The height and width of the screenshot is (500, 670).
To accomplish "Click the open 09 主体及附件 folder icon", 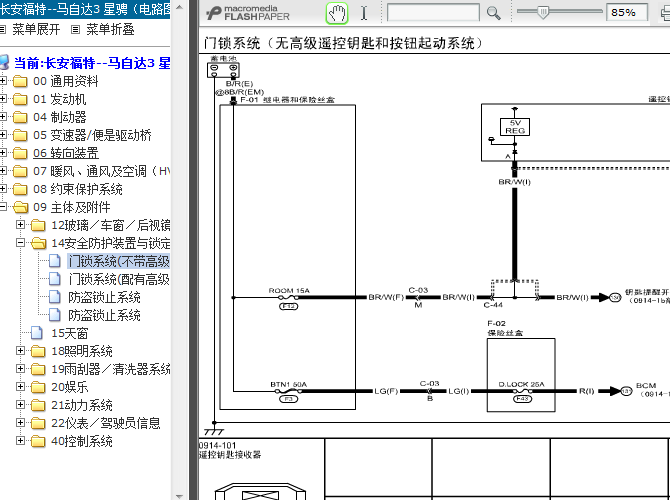I will pos(20,207).
